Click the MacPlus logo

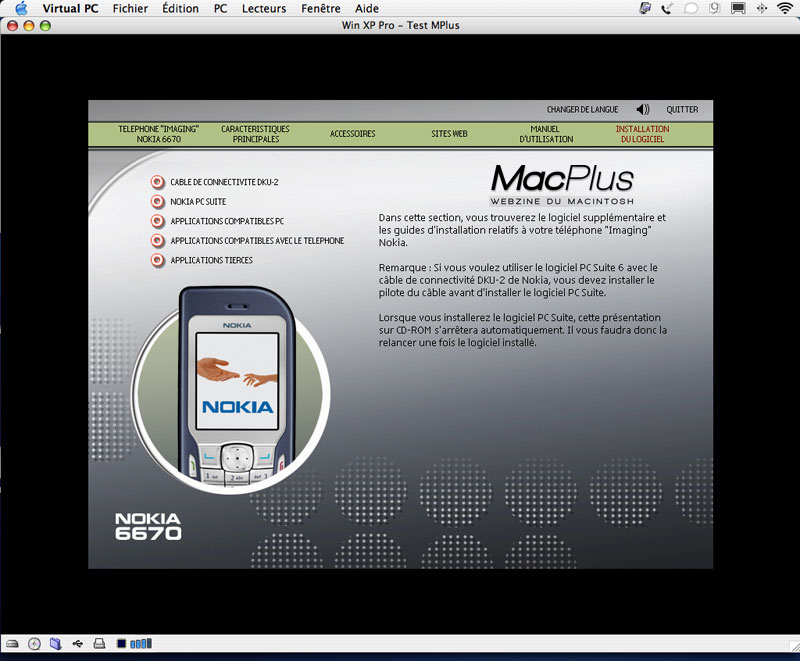[562, 185]
